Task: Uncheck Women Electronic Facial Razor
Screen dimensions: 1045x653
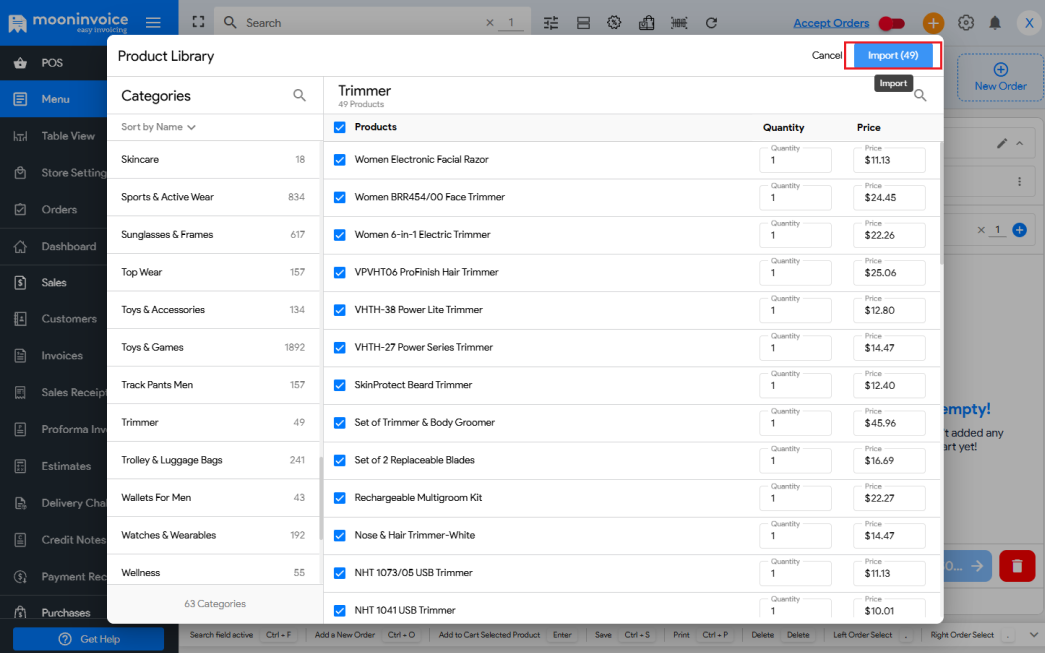Action: coord(340,160)
